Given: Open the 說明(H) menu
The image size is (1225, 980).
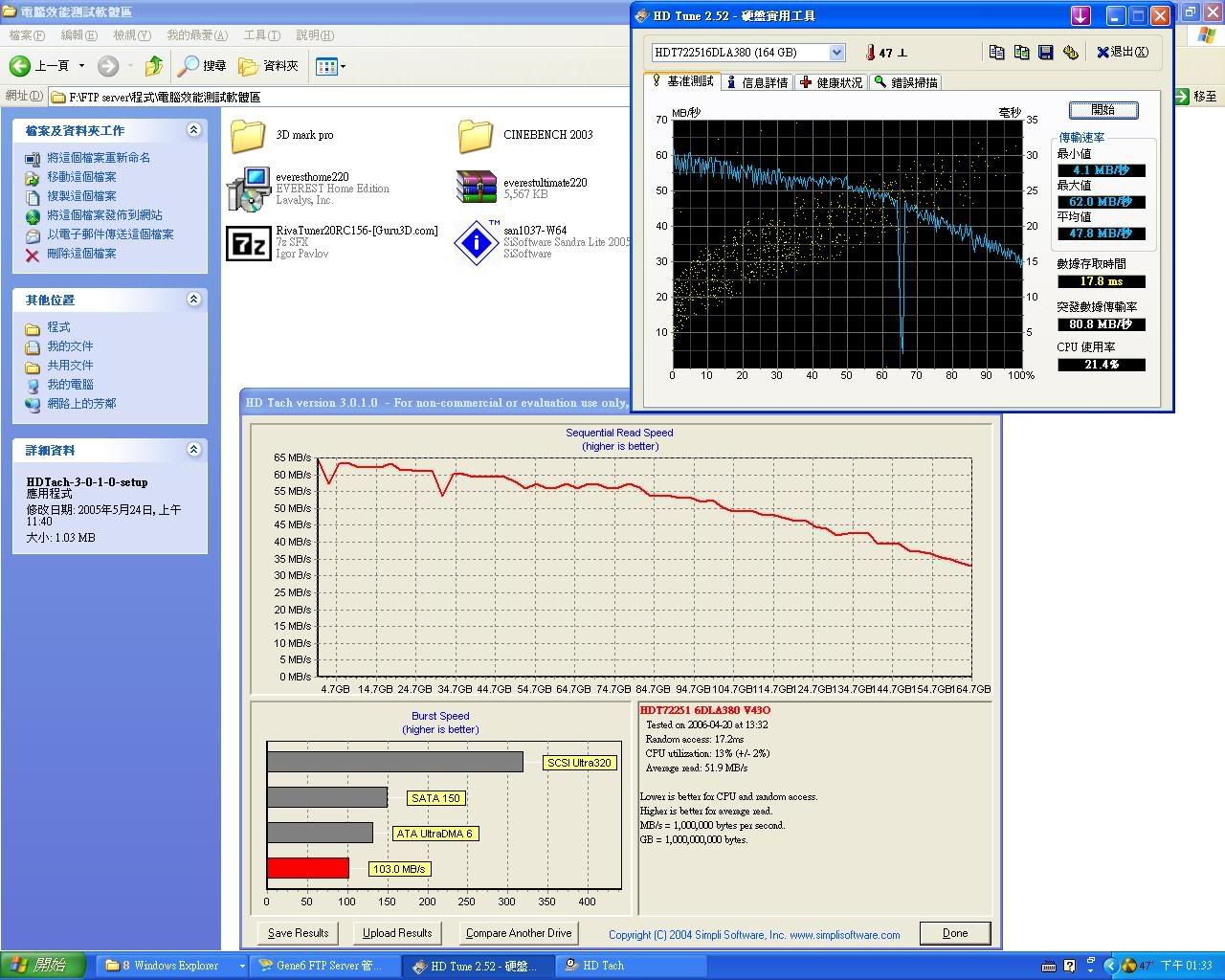Looking at the screenshot, I should coord(314,35).
